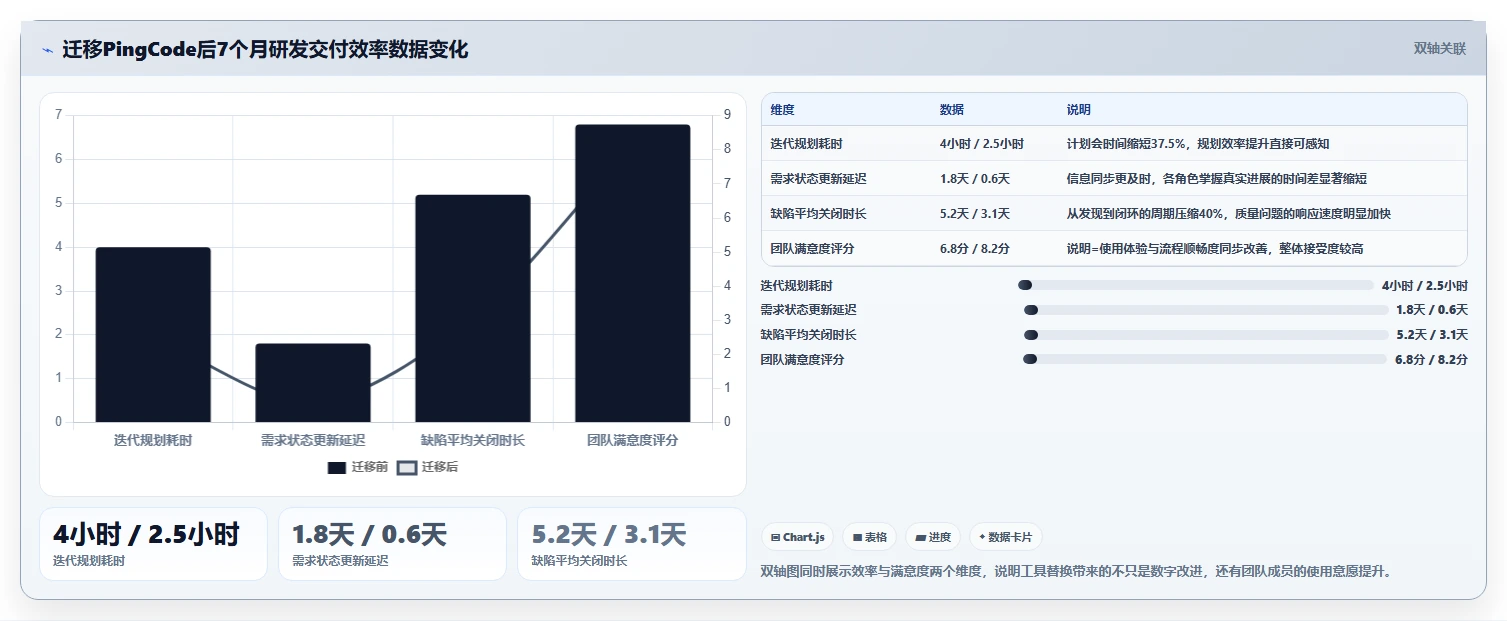Select the 迭代规划耗时 table row label
The width and height of the screenshot is (1507, 621).
pos(806,144)
